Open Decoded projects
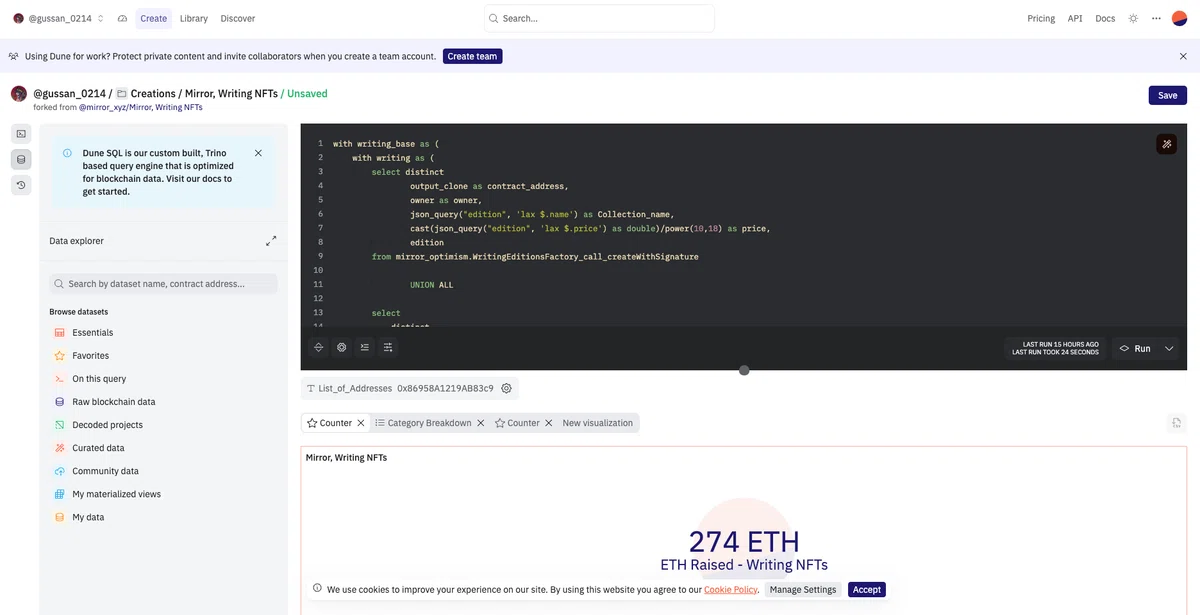 point(107,425)
